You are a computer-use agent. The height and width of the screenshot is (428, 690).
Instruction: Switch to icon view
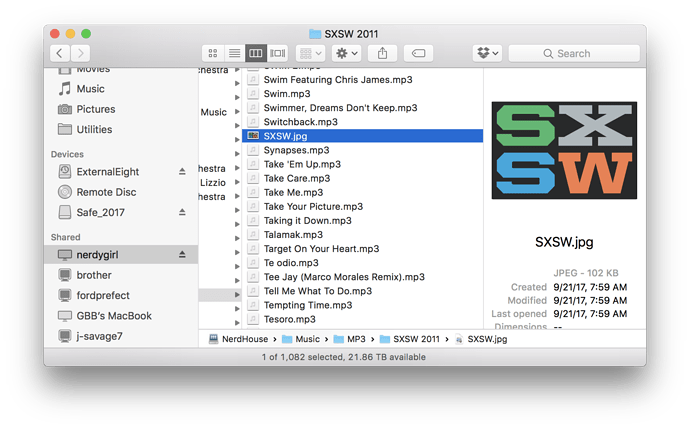tap(213, 53)
